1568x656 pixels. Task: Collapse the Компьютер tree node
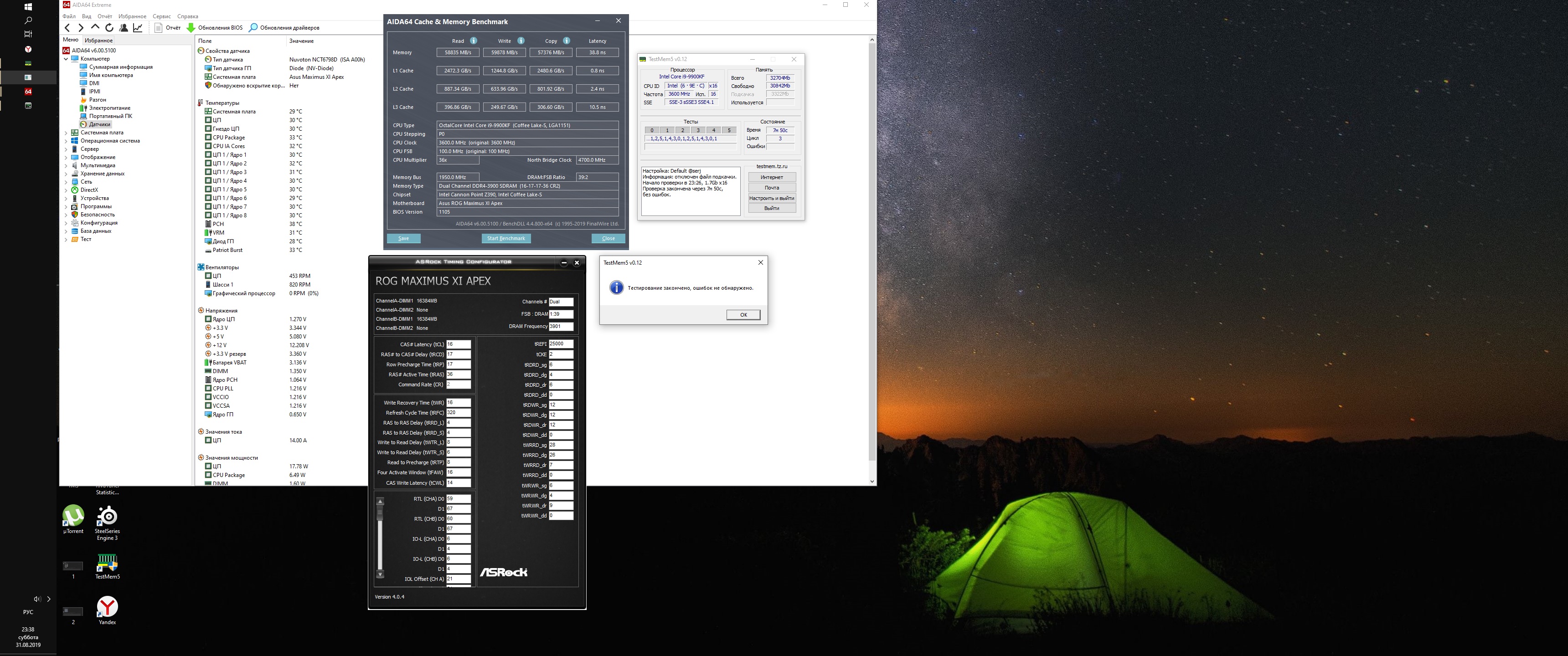pyautogui.click(x=66, y=59)
